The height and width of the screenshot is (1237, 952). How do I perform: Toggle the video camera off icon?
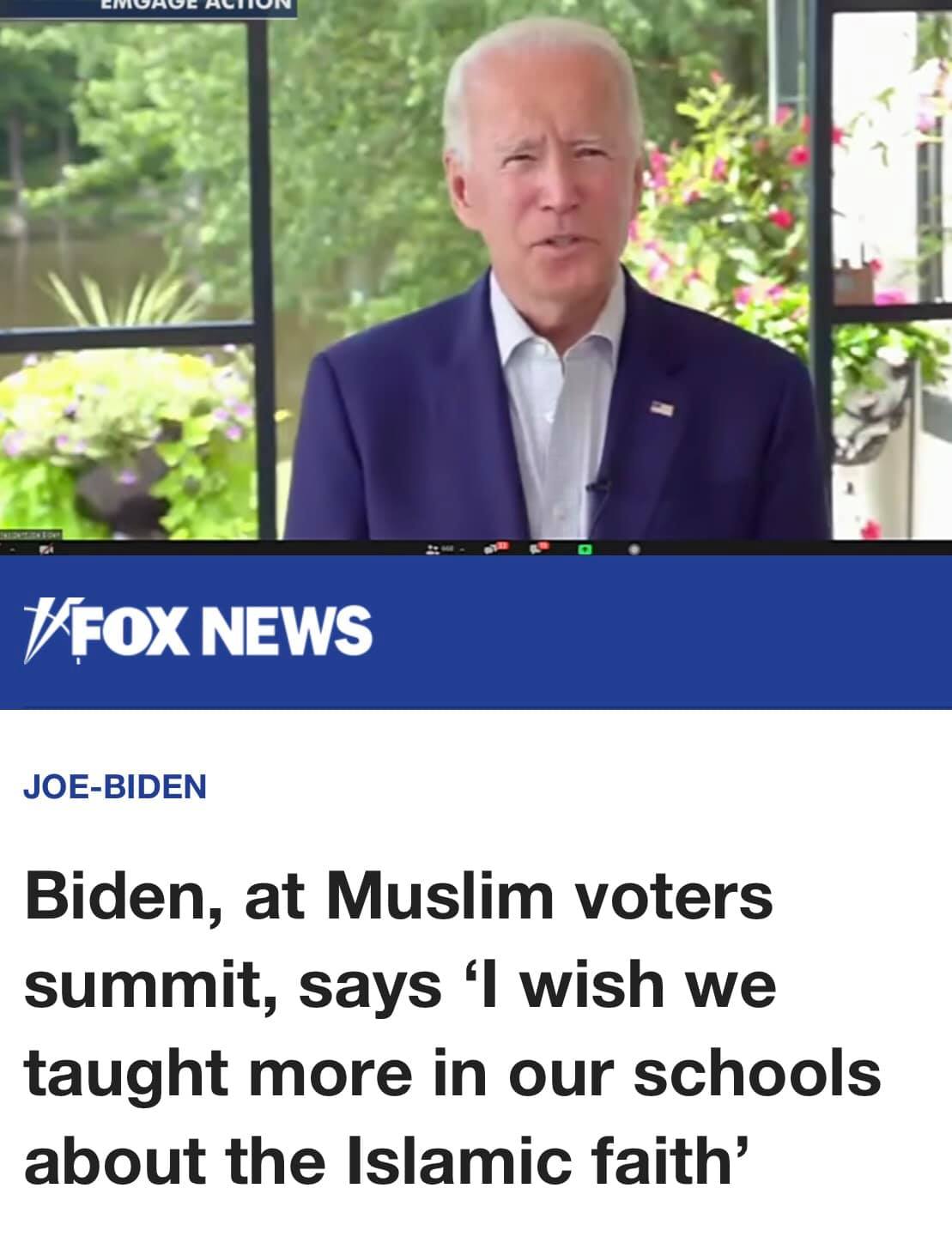coord(46,549)
